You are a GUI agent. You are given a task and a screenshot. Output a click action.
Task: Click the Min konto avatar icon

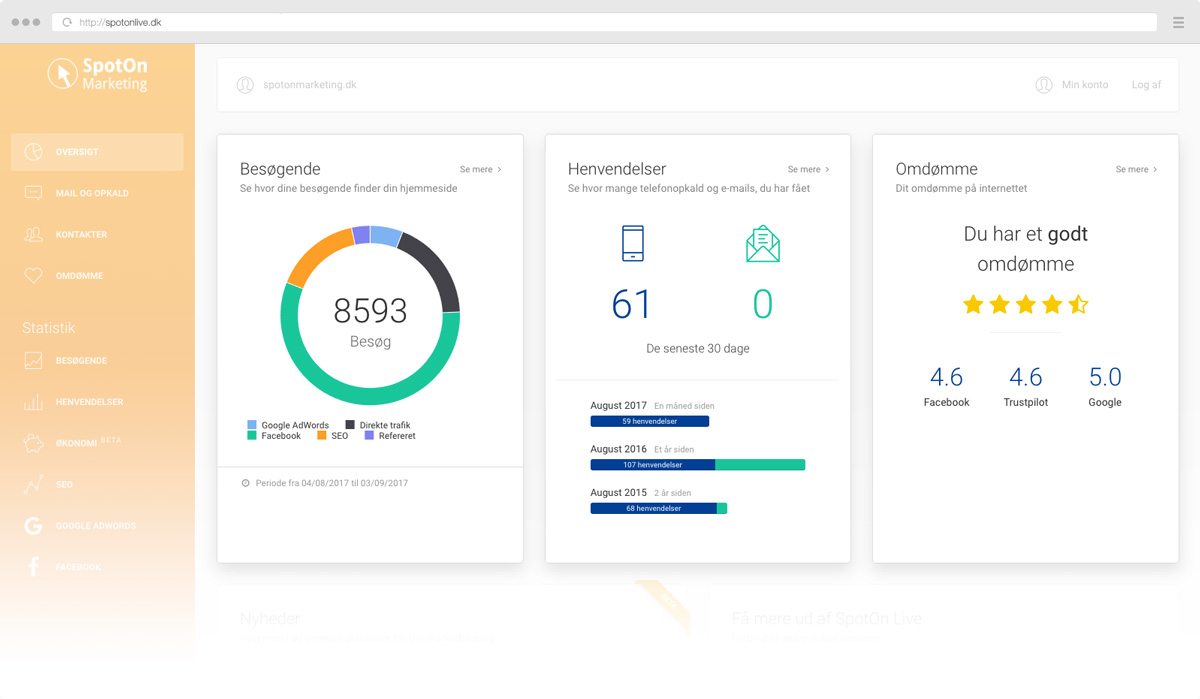[x=1044, y=85]
